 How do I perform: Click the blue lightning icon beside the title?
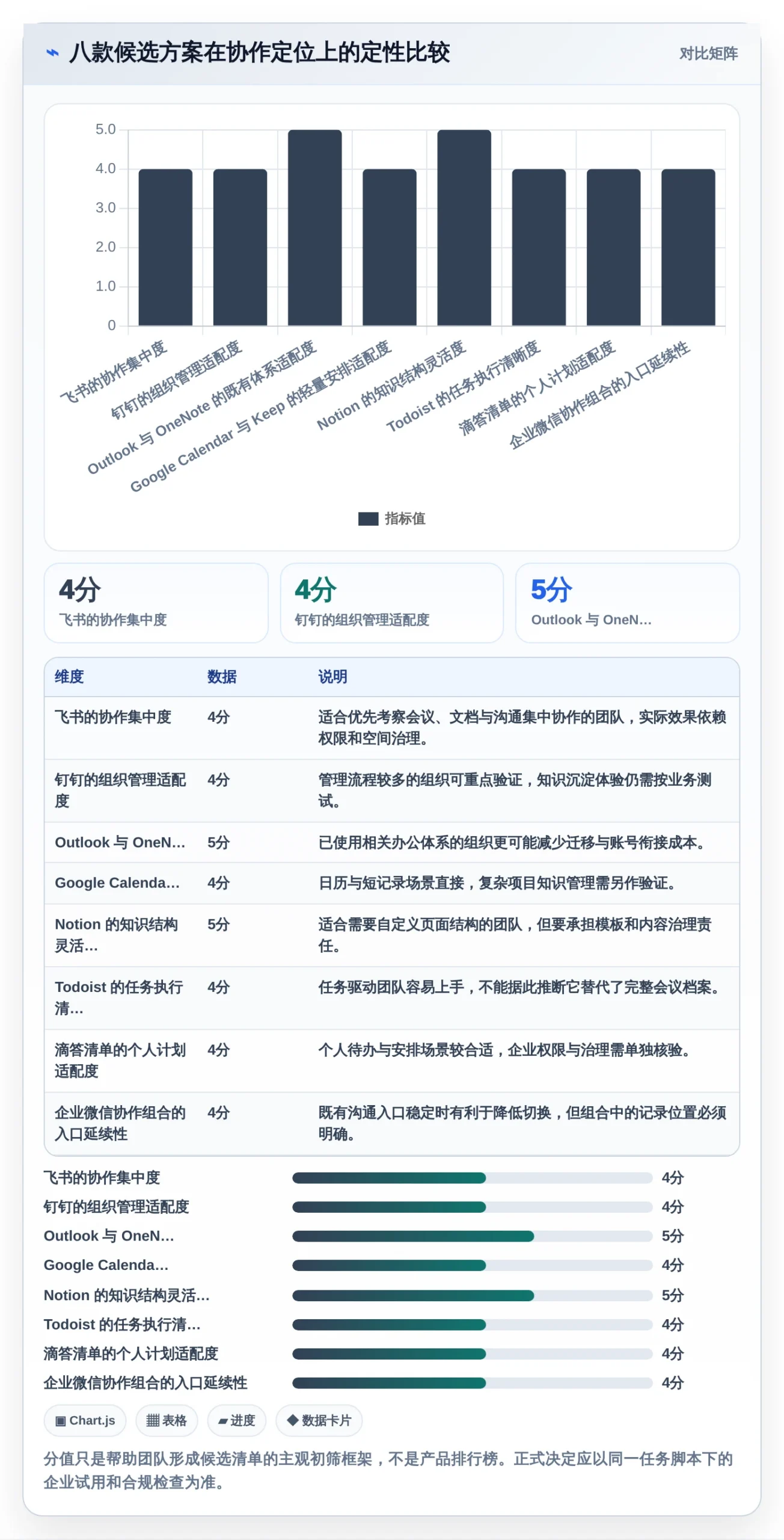[x=53, y=53]
